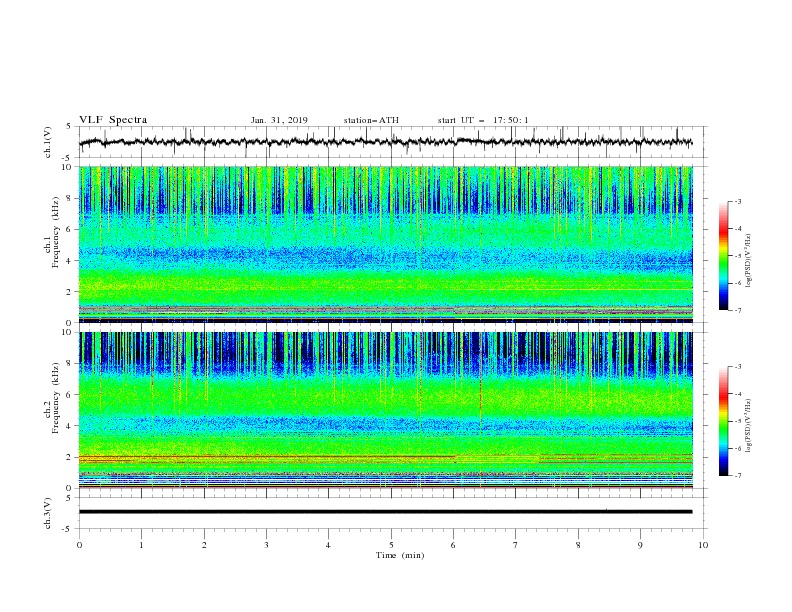The image size is (792, 612).
Task: Click time-axis tick label "0"
Action: click(x=79, y=545)
